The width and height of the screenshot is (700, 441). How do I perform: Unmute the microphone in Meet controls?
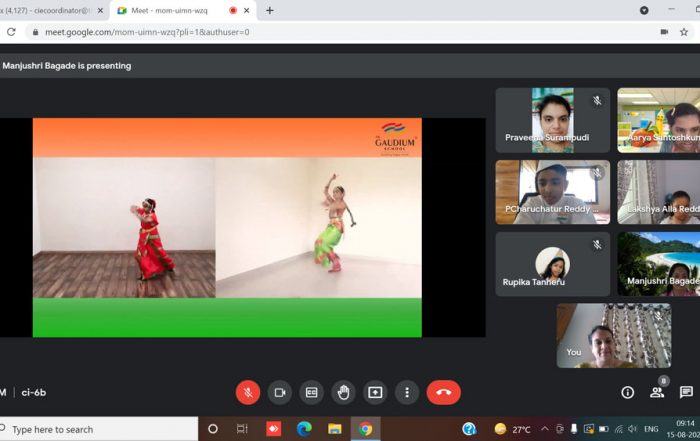(248, 392)
